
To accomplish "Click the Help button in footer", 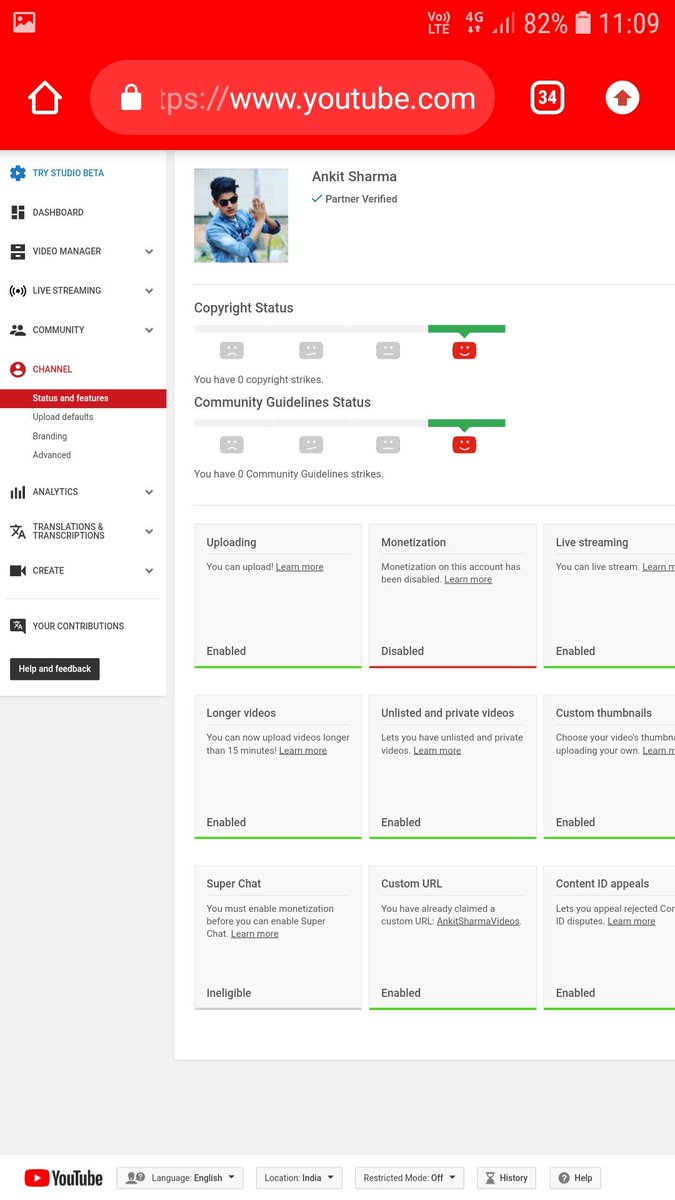I will click(x=575, y=1178).
